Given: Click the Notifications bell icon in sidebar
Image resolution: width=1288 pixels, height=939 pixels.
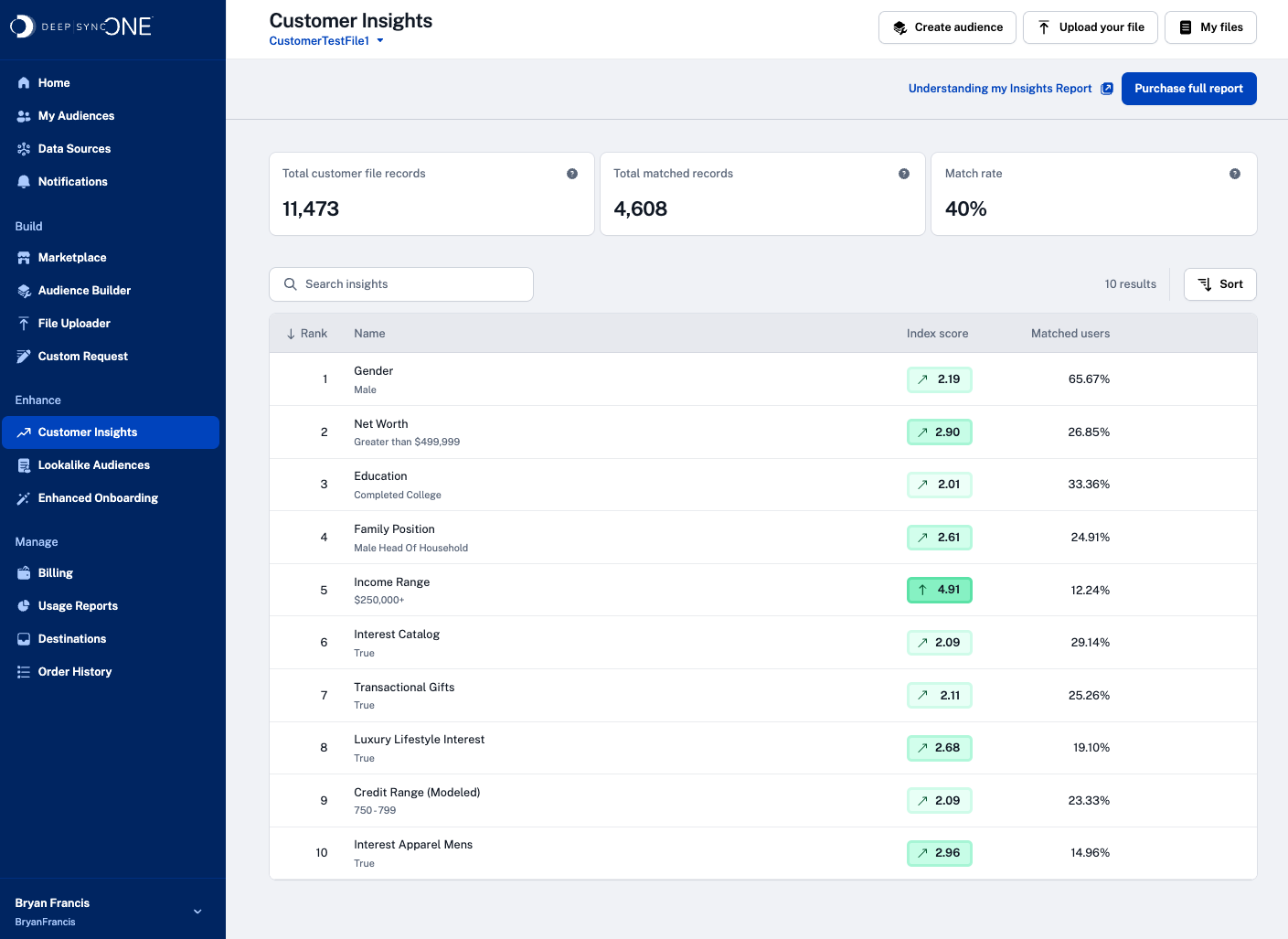Looking at the screenshot, I should [24, 182].
